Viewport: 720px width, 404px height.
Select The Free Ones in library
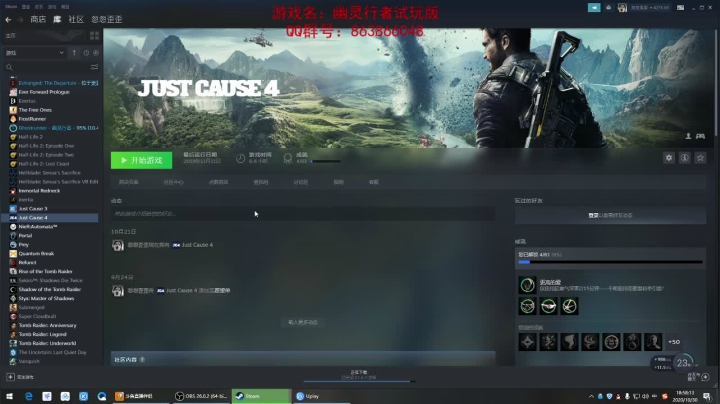pos(35,110)
